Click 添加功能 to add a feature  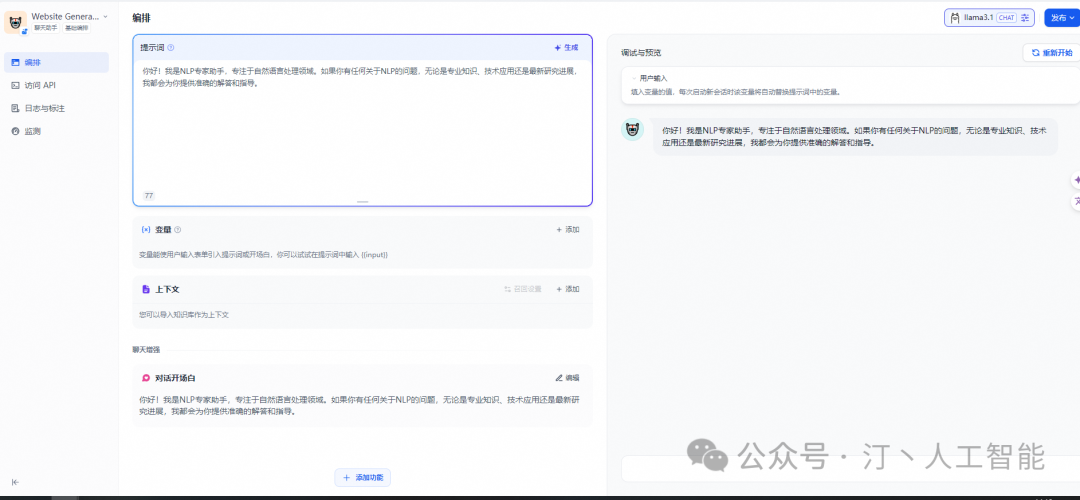click(362, 477)
